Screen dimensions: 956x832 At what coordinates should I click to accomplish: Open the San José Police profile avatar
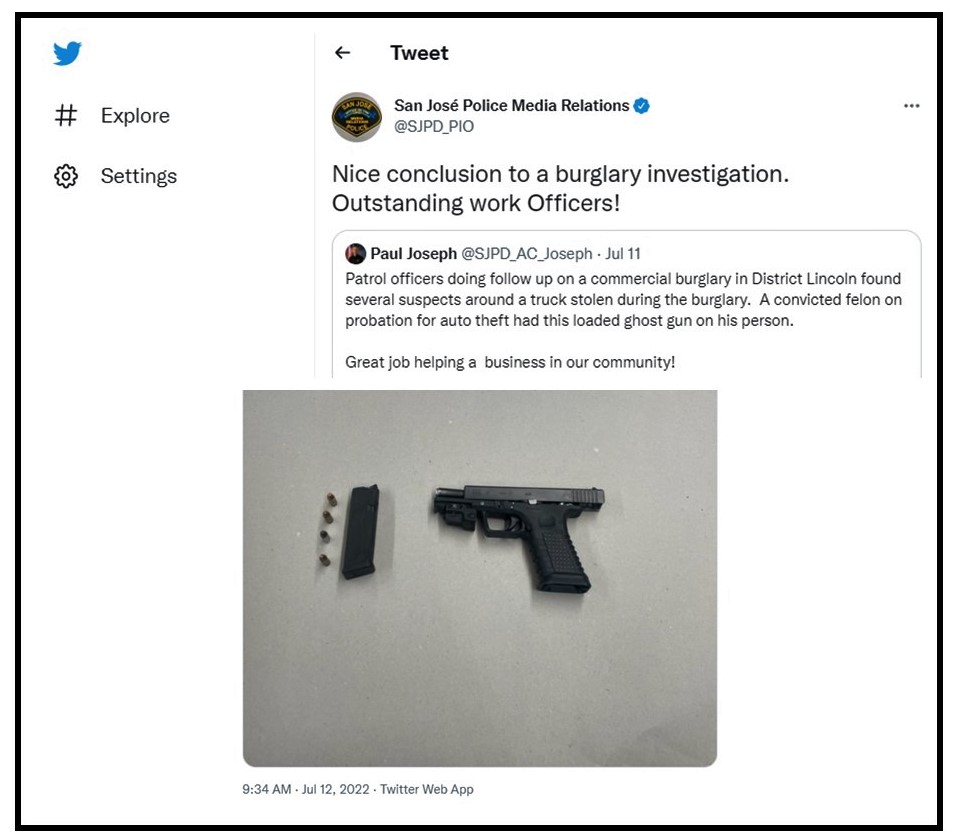click(x=356, y=117)
